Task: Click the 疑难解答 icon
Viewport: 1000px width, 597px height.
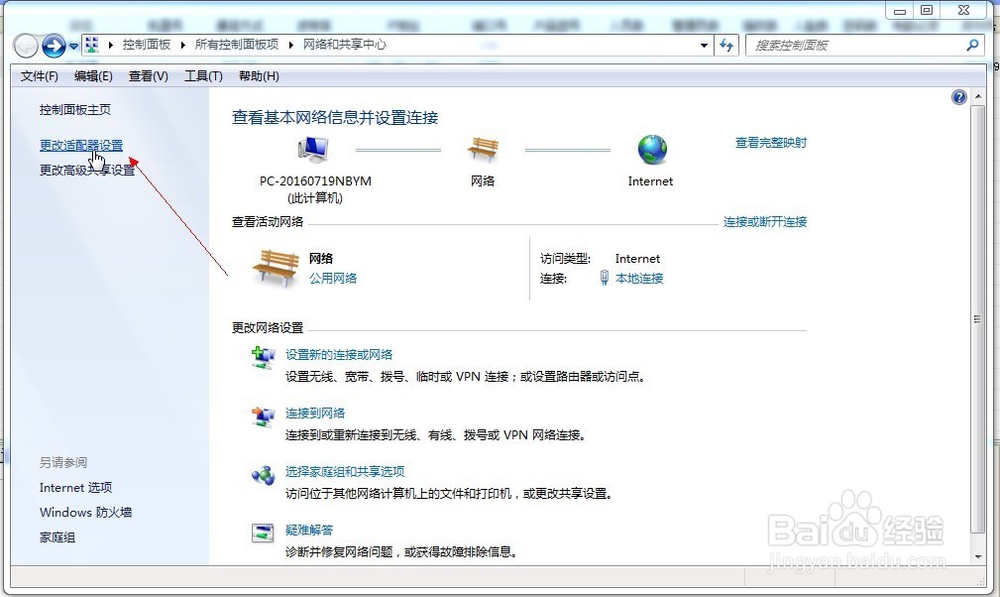Action: (264, 533)
